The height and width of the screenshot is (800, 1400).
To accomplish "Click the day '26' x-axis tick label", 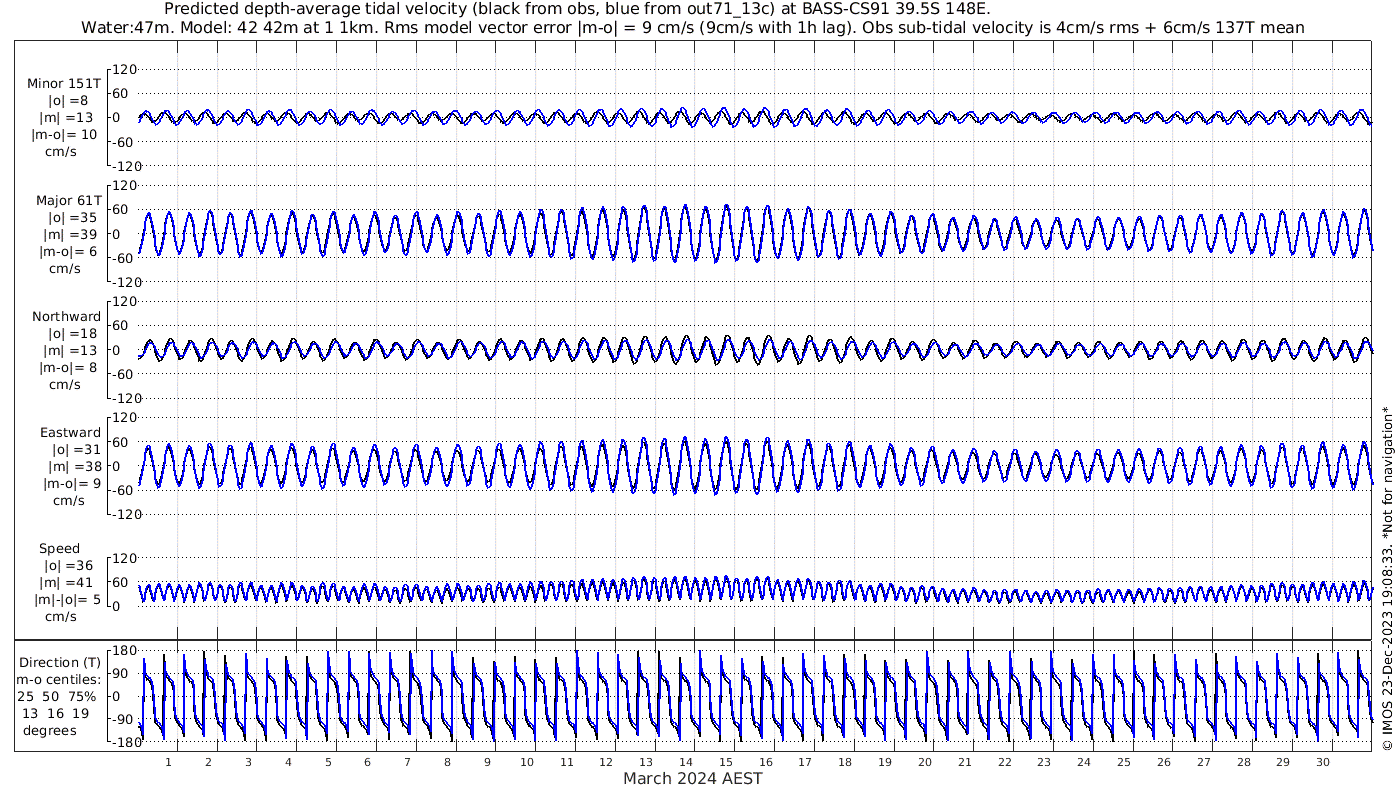I will [1164, 762].
